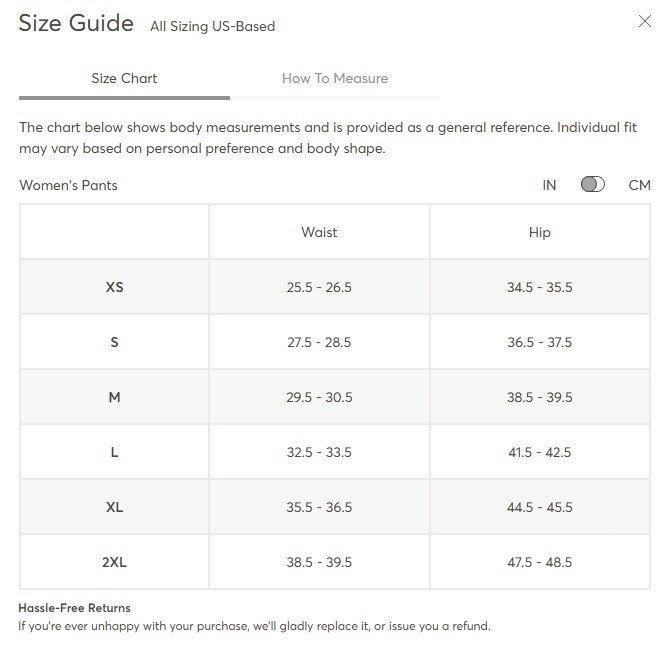Click the 2XL size row label
Viewport: 669px width, 657px height.
click(114, 562)
